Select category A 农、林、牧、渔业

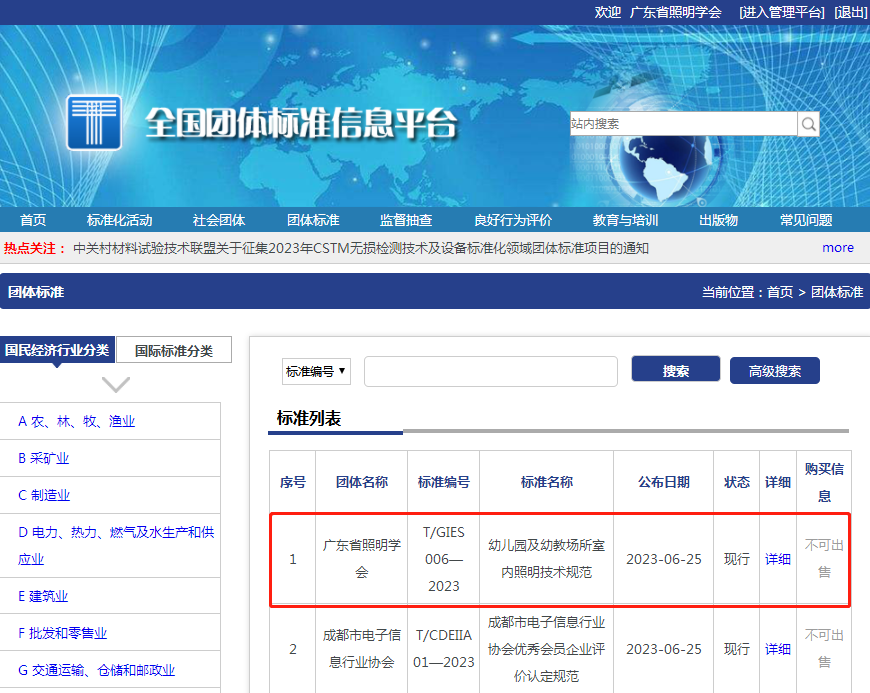77,421
